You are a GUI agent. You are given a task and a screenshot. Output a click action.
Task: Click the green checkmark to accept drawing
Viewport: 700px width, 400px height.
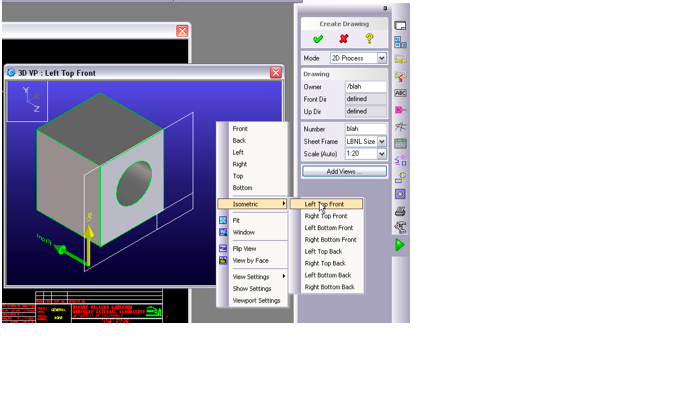pos(318,39)
